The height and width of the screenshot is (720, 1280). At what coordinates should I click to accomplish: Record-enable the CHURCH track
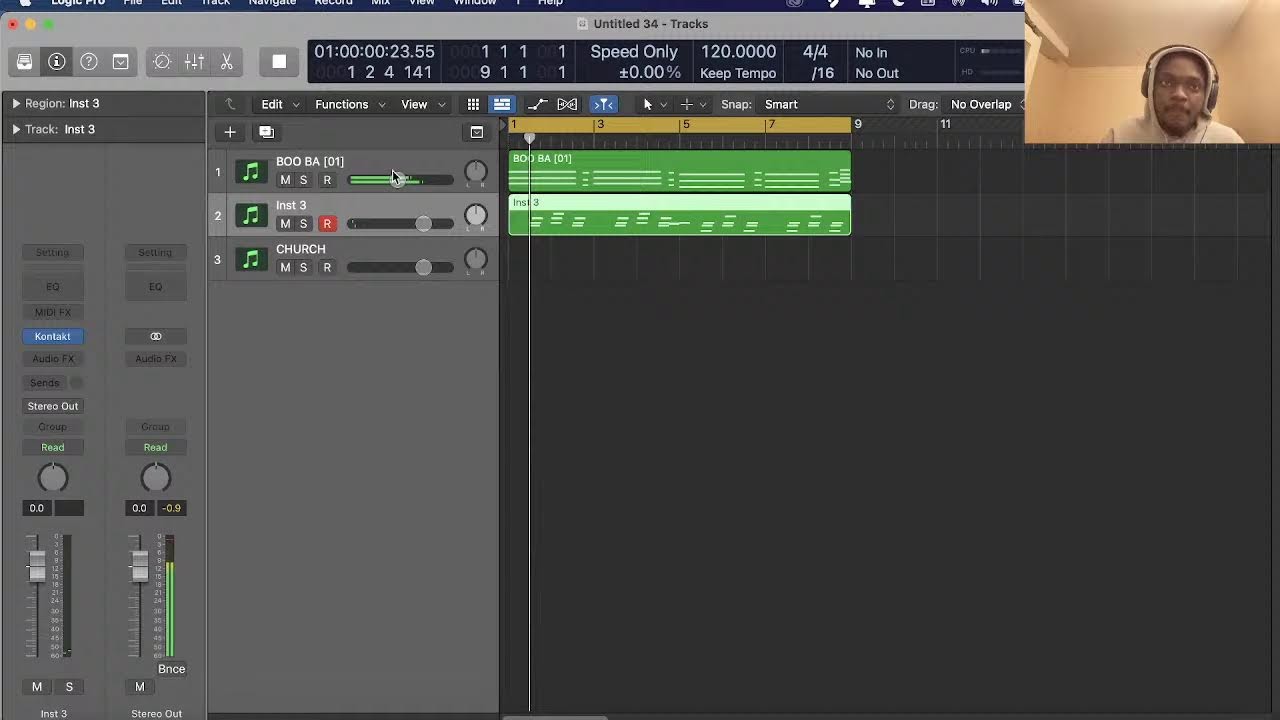pos(327,268)
